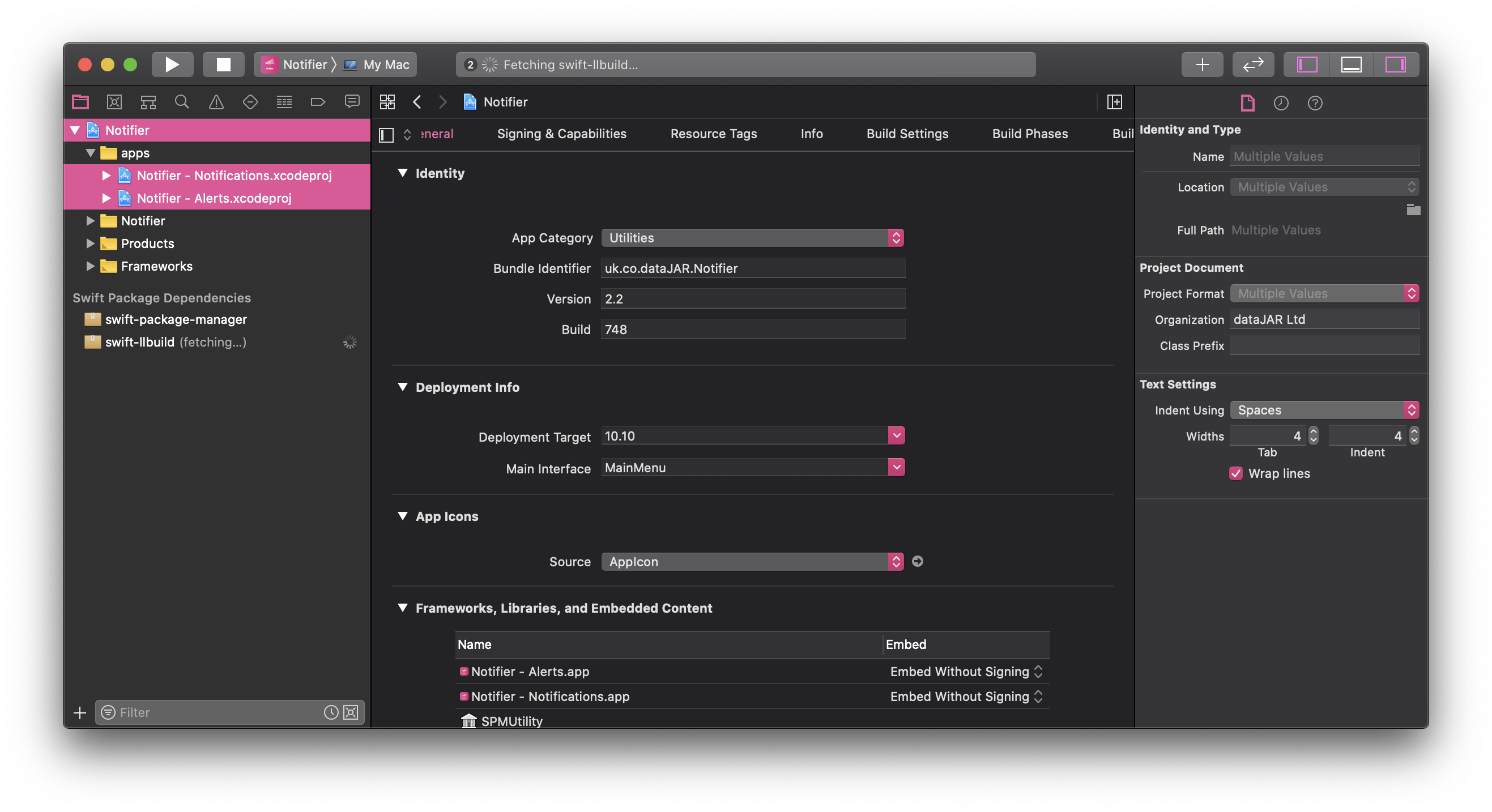
Task: Switch to the Build Settings tab
Action: click(x=907, y=134)
